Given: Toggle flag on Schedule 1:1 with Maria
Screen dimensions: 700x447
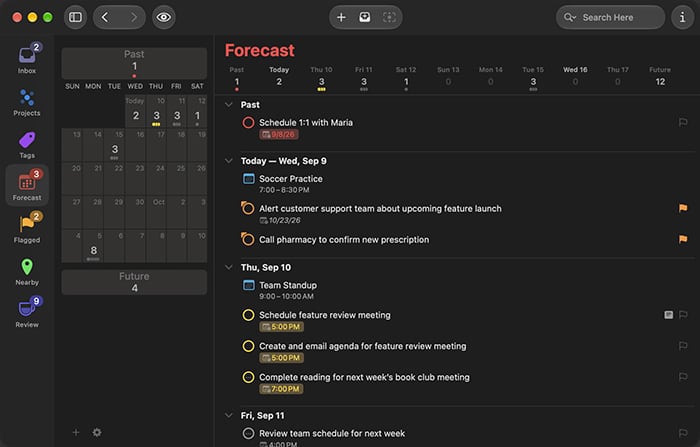Looking at the screenshot, I should coord(683,122).
